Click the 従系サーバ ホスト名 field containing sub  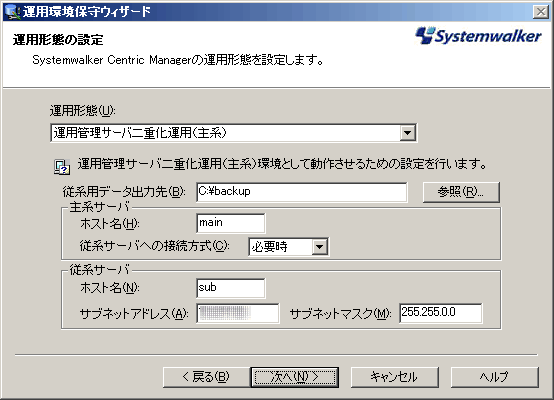(231, 288)
